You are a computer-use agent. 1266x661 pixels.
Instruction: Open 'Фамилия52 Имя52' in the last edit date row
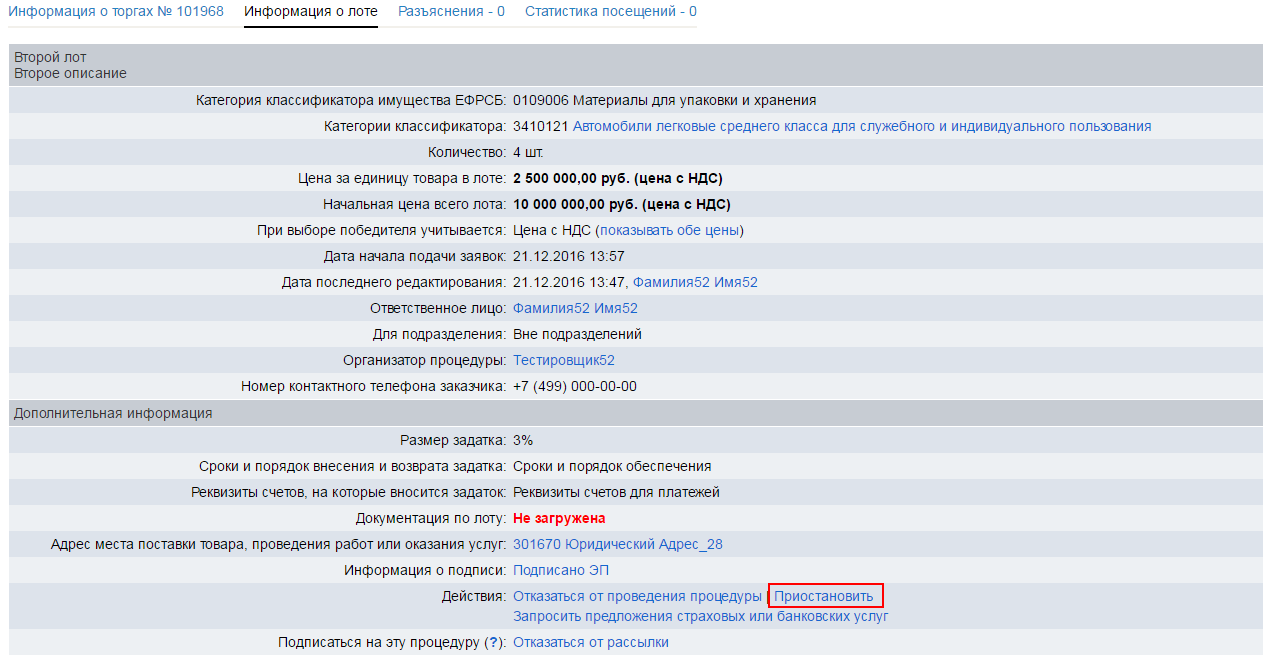pyautogui.click(x=695, y=282)
